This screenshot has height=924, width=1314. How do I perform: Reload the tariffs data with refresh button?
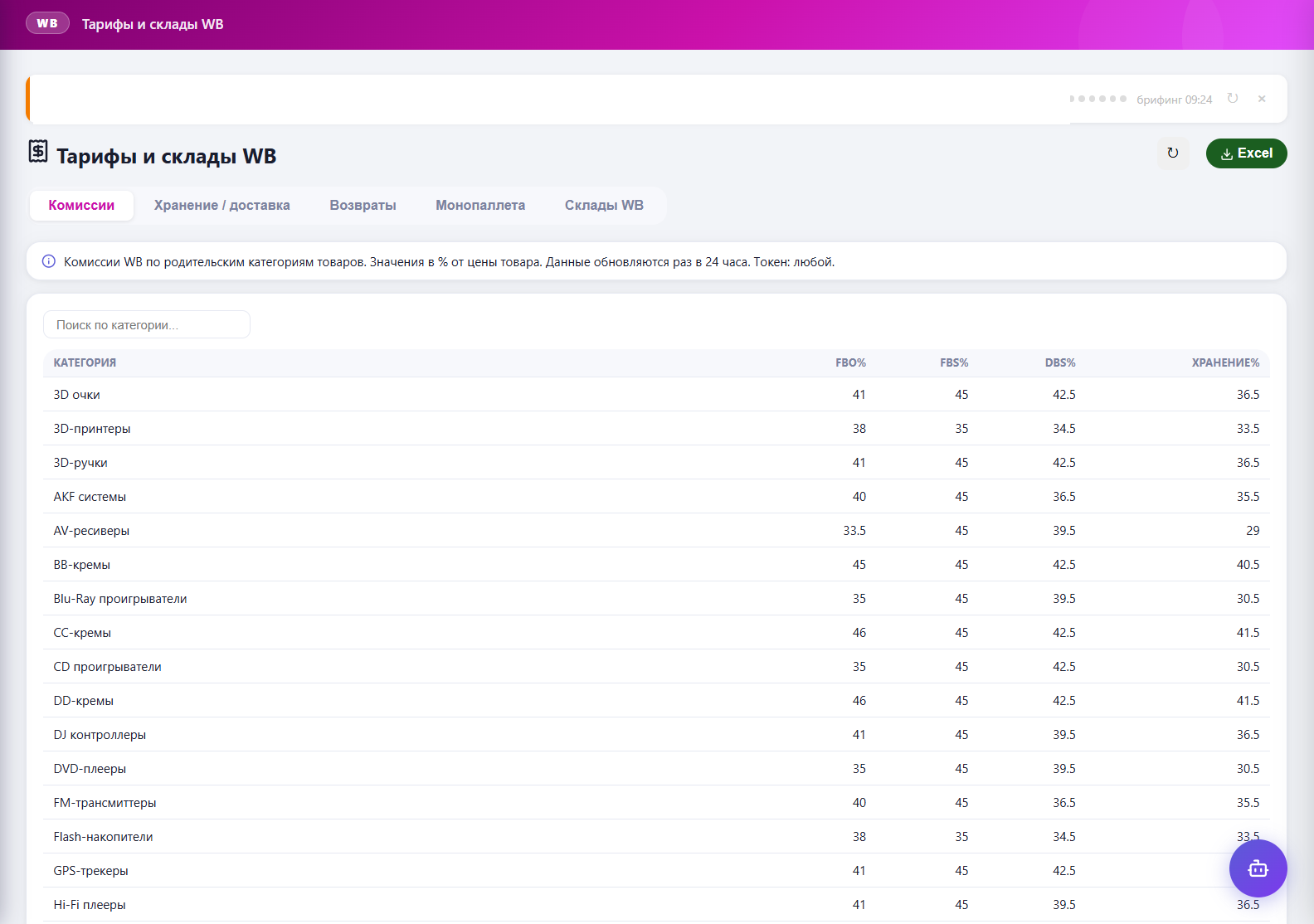[x=1173, y=153]
